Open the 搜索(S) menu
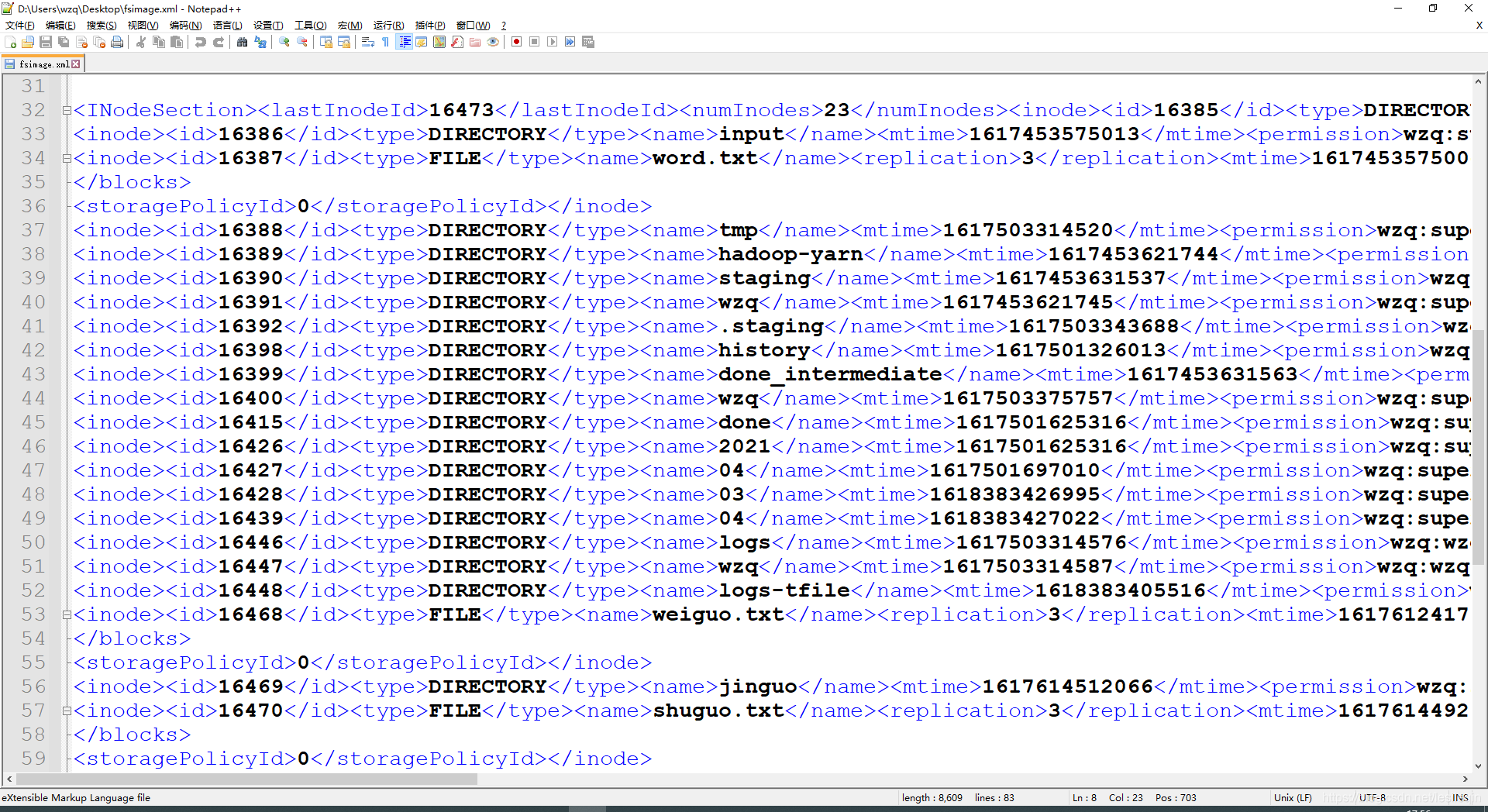The image size is (1488, 812). [102, 26]
